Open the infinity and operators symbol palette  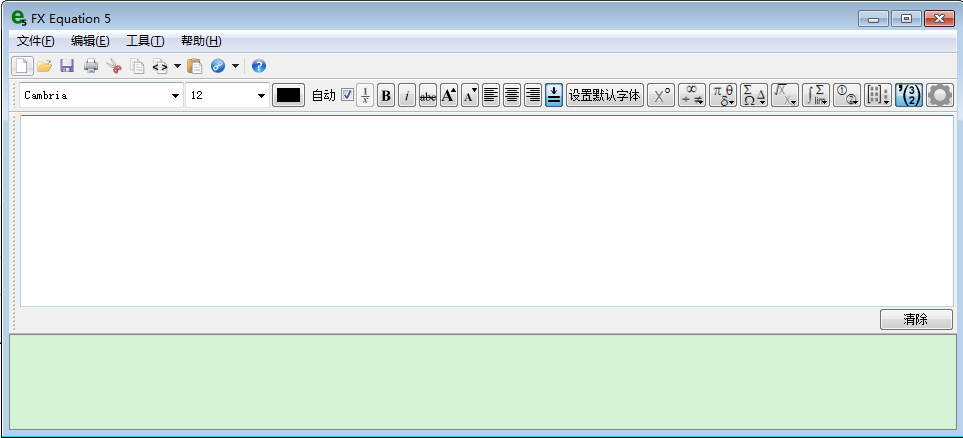[x=692, y=95]
